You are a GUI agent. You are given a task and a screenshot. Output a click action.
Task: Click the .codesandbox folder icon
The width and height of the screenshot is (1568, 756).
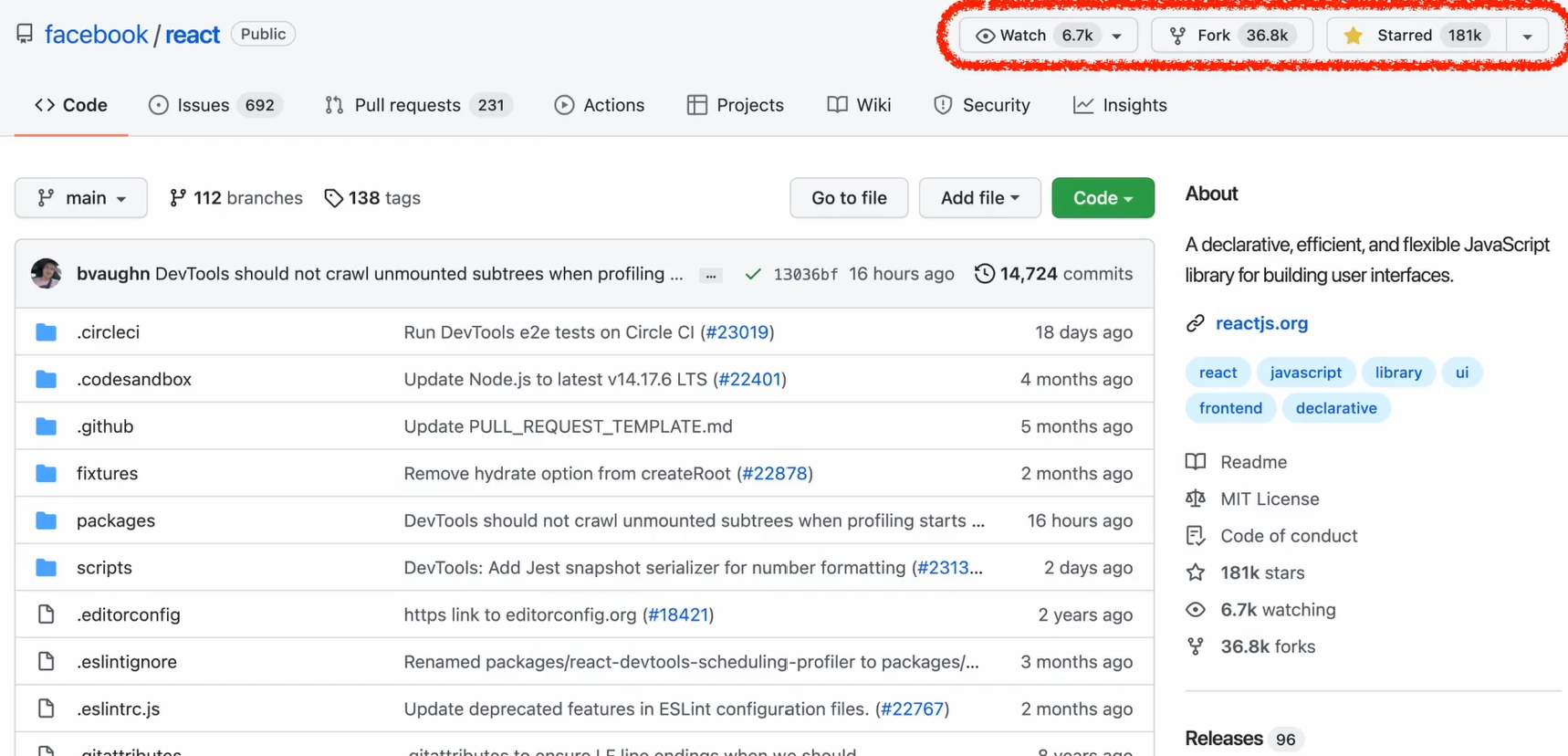[46, 379]
